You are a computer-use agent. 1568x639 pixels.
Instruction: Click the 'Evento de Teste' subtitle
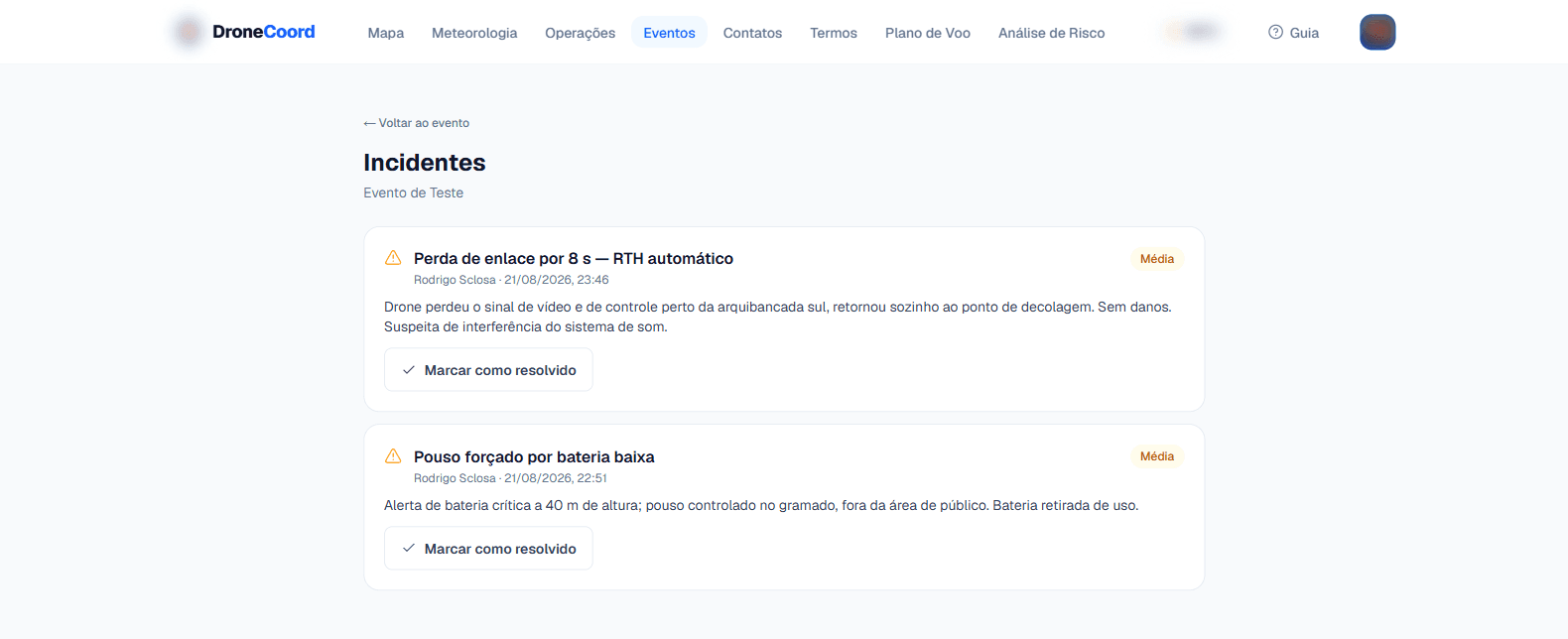[413, 192]
